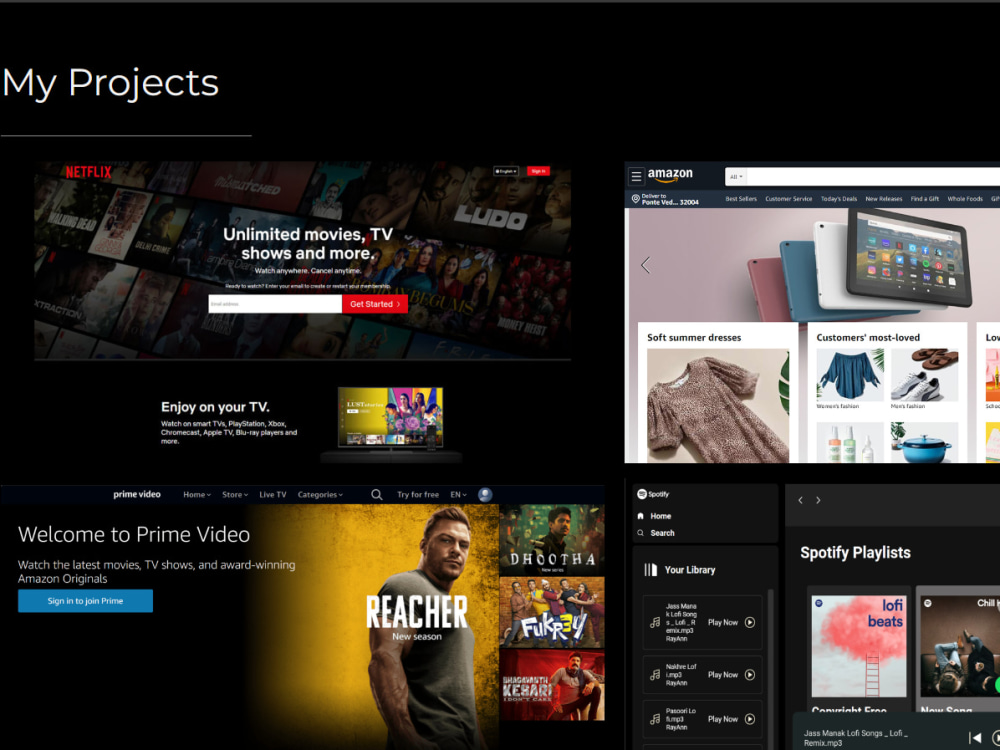This screenshot has width=1000, height=750.
Task: Expand the Prime Video Home menu
Action: point(197,495)
